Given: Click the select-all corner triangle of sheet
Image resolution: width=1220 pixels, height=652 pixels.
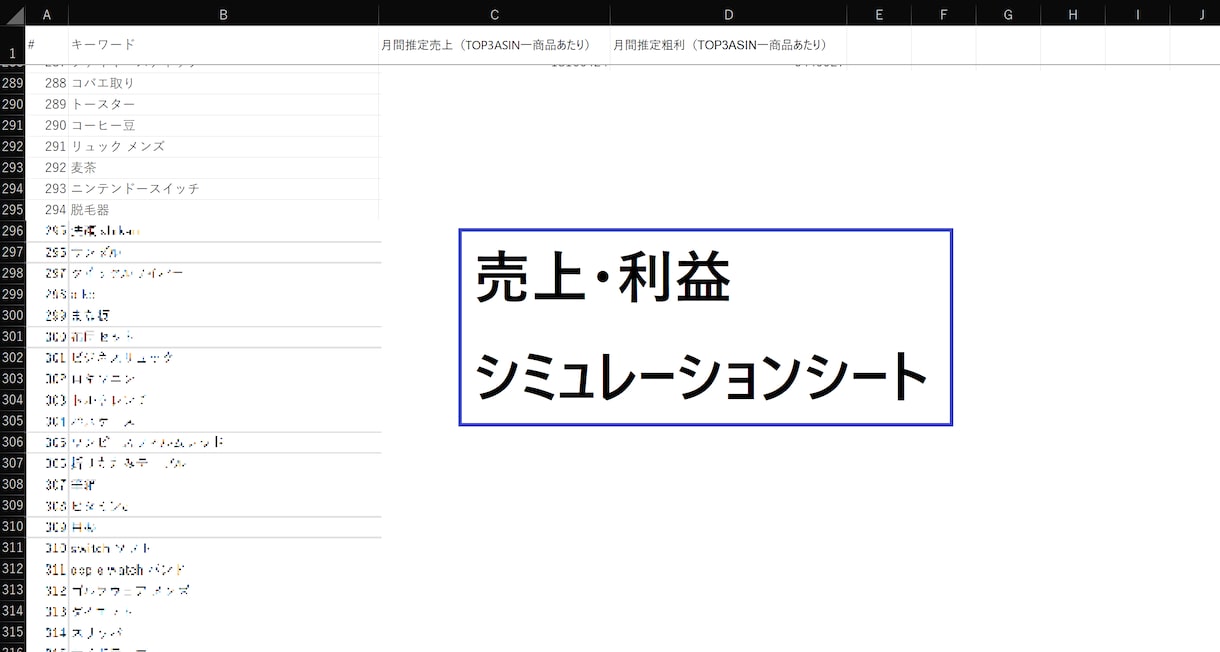Looking at the screenshot, I should tap(13, 15).
